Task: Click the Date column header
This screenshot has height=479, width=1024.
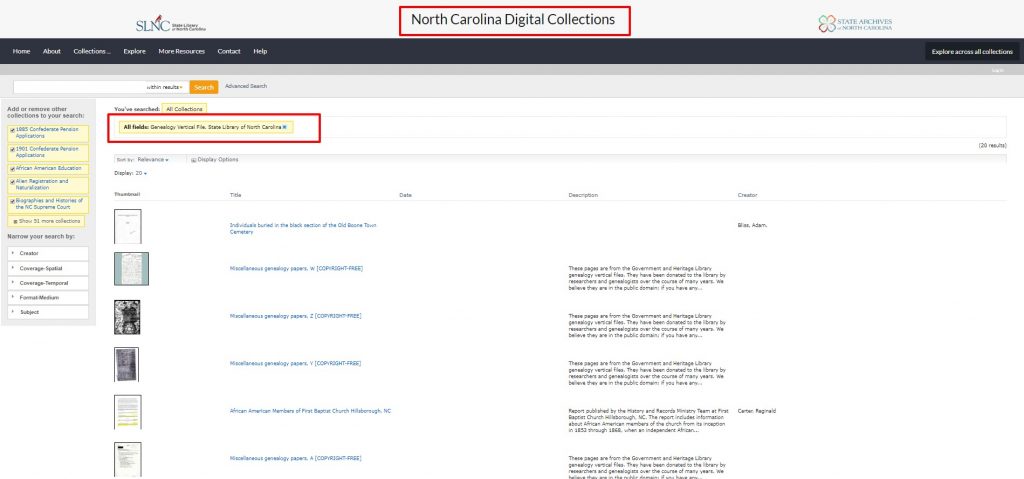Action: (x=405, y=195)
